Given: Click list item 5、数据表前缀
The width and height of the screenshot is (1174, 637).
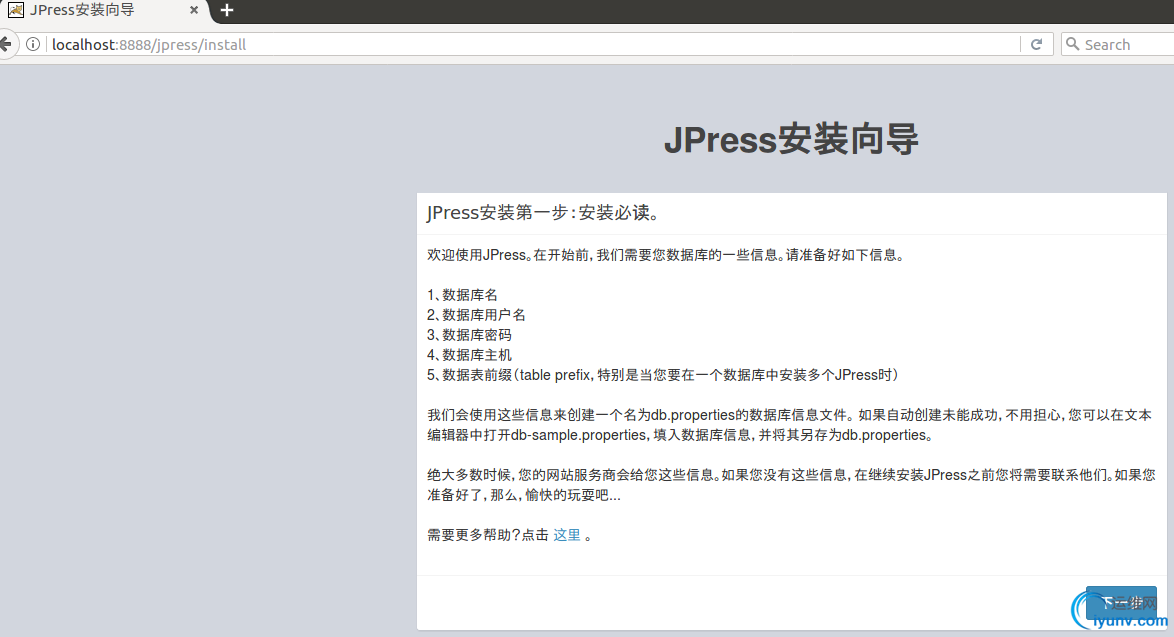Looking at the screenshot, I should tap(663, 375).
